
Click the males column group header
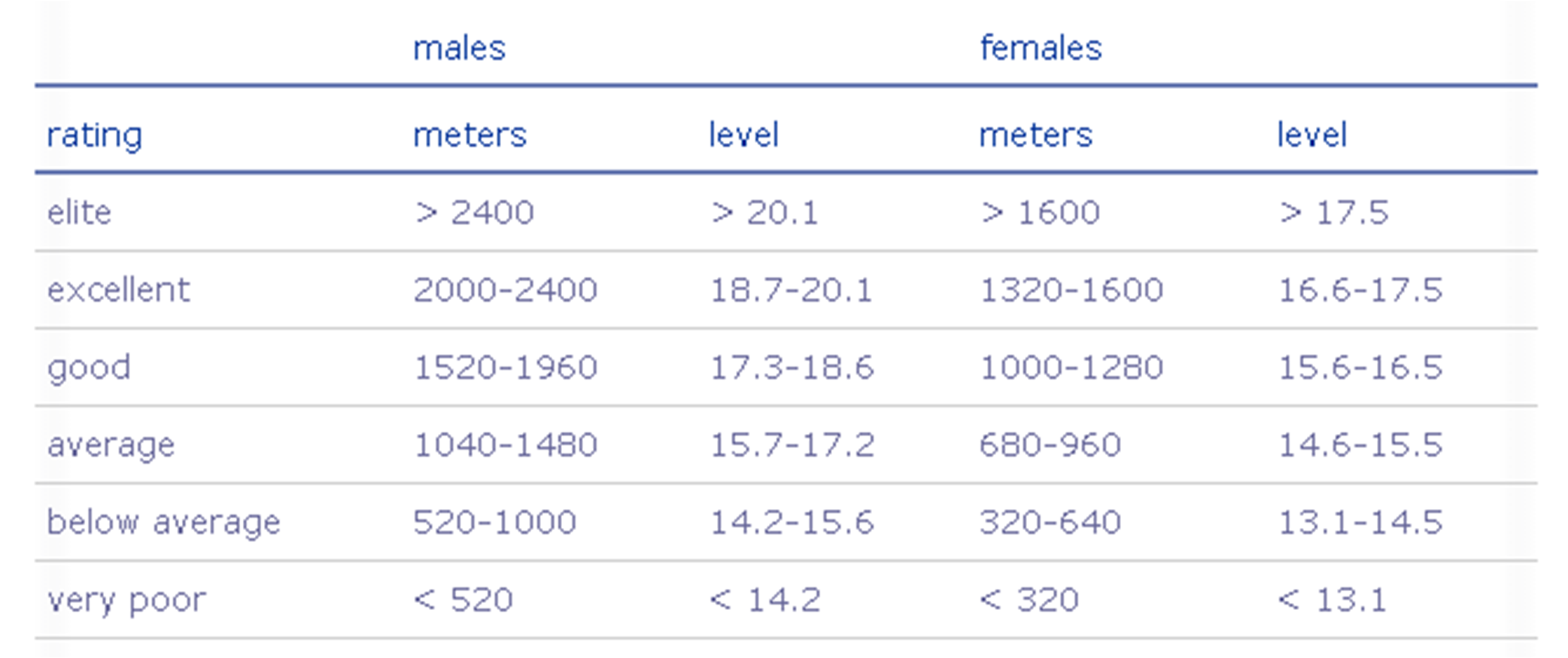459,48
